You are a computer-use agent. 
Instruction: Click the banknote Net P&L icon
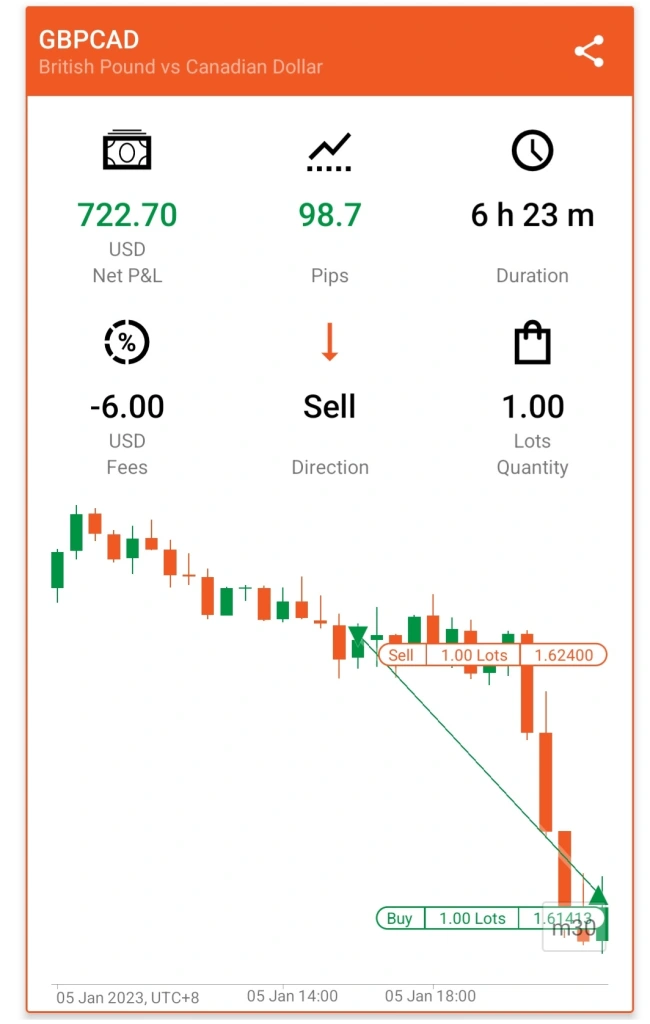click(127, 150)
